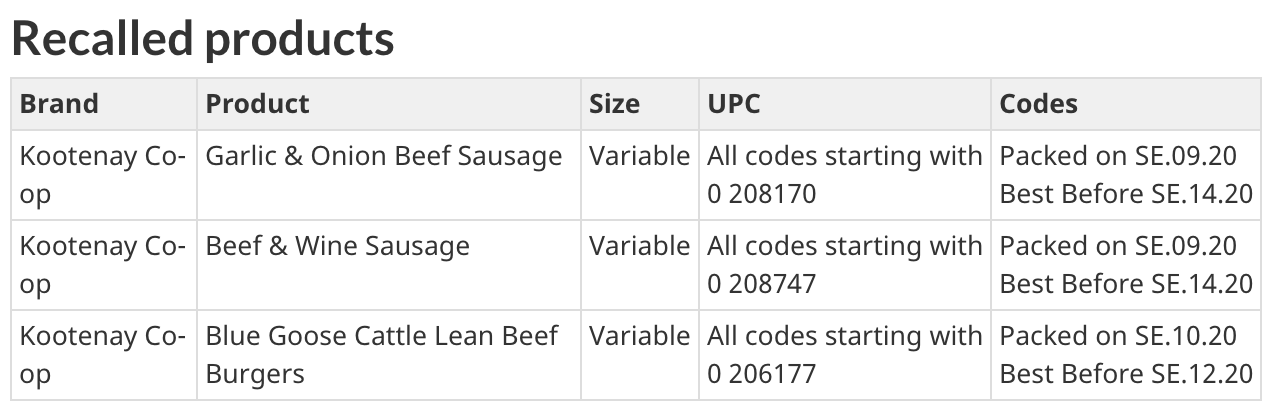
Task: Select the Brand column header
Action: 104,104
